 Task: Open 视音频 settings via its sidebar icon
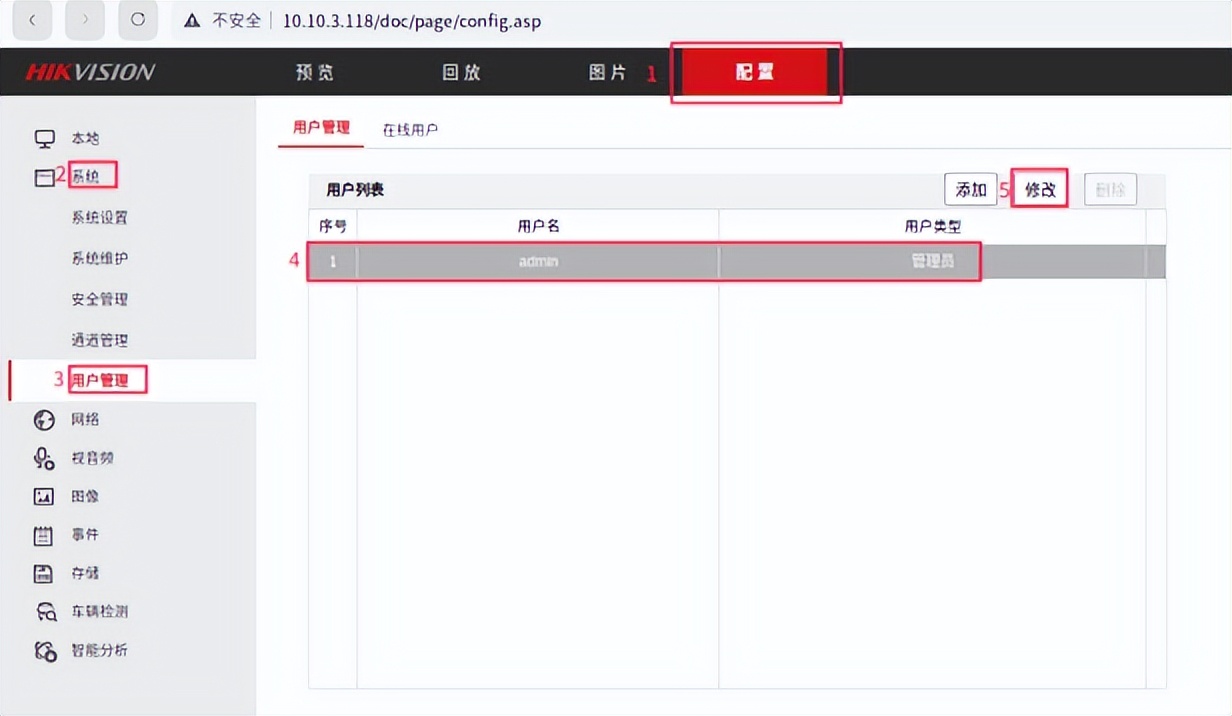[x=44, y=457]
